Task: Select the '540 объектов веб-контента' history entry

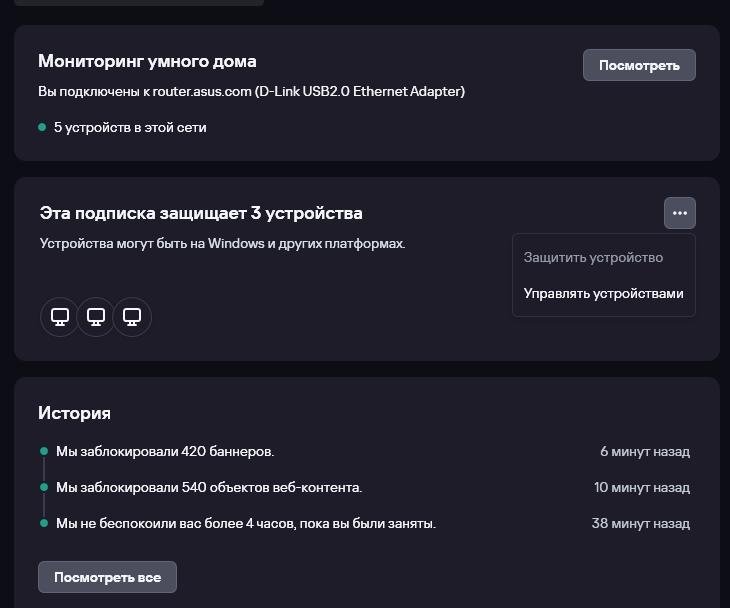Action: [x=209, y=487]
